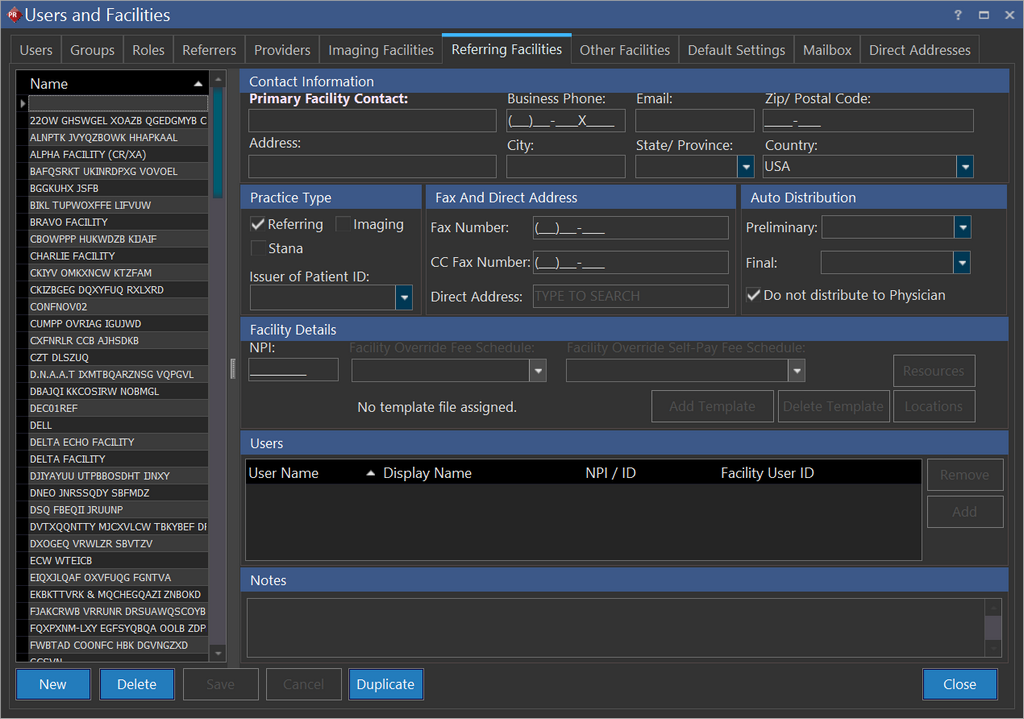The width and height of the screenshot is (1024, 719).
Task: Switch to the Imaging Facilities tab
Action: [x=381, y=50]
